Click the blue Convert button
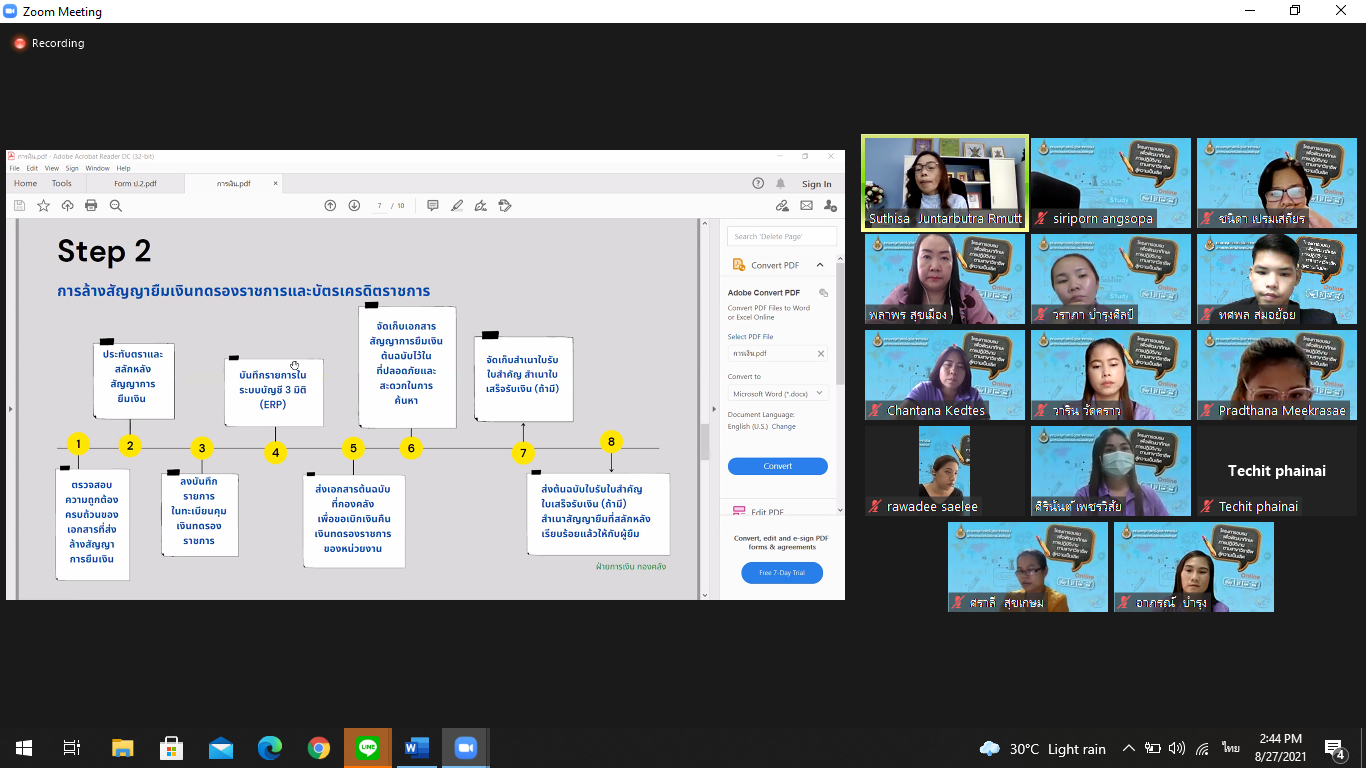Image resolution: width=1366 pixels, height=768 pixels. pyautogui.click(x=777, y=466)
